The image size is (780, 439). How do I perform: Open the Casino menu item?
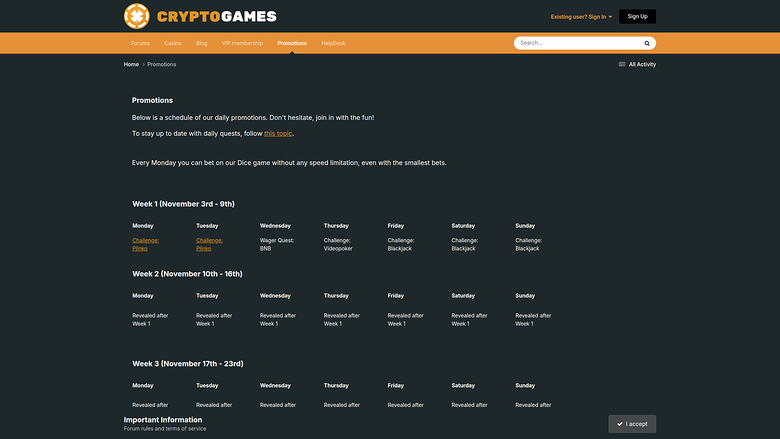point(173,43)
